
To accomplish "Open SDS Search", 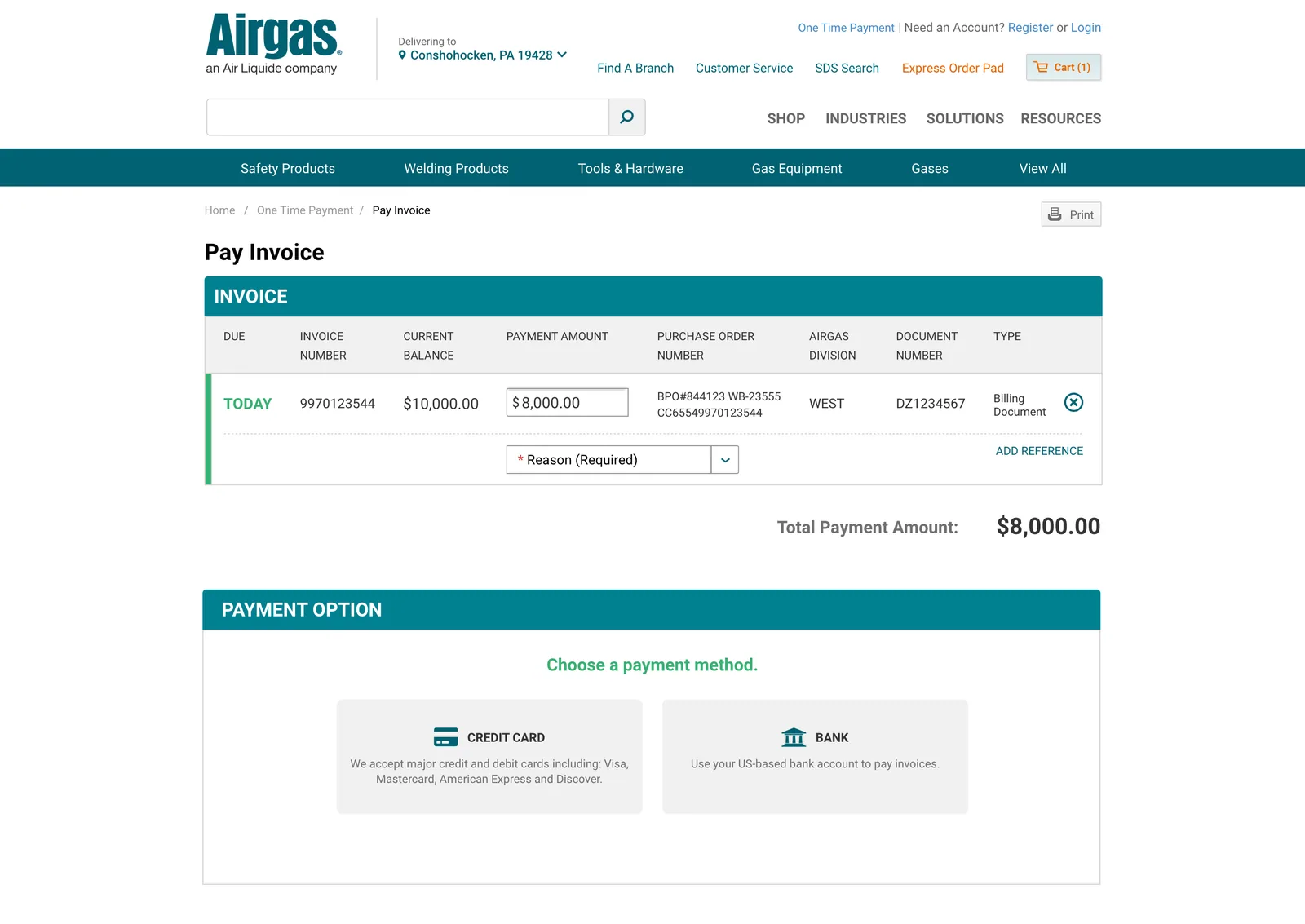I will click(x=847, y=68).
